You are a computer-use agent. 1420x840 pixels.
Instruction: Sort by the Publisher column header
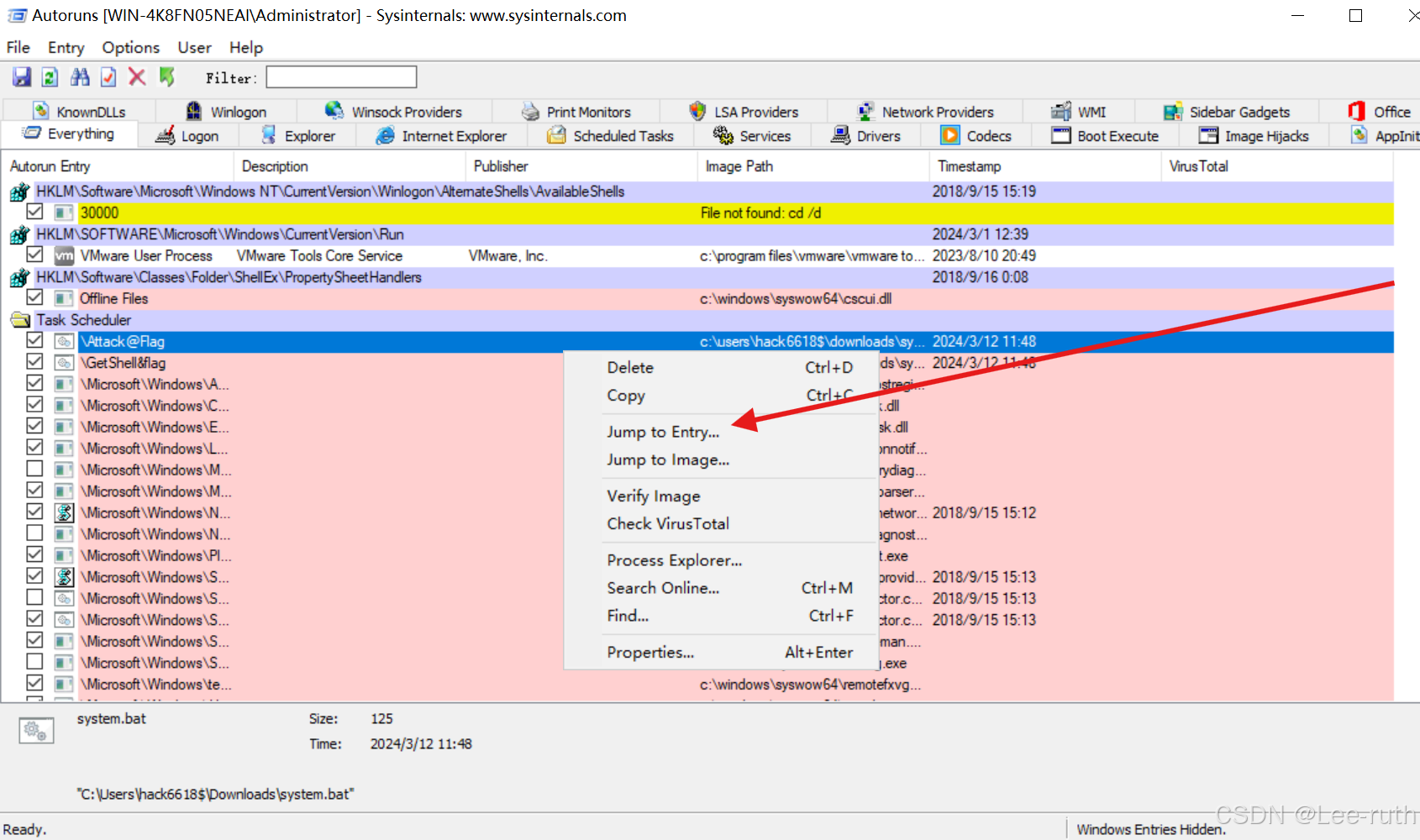click(581, 166)
